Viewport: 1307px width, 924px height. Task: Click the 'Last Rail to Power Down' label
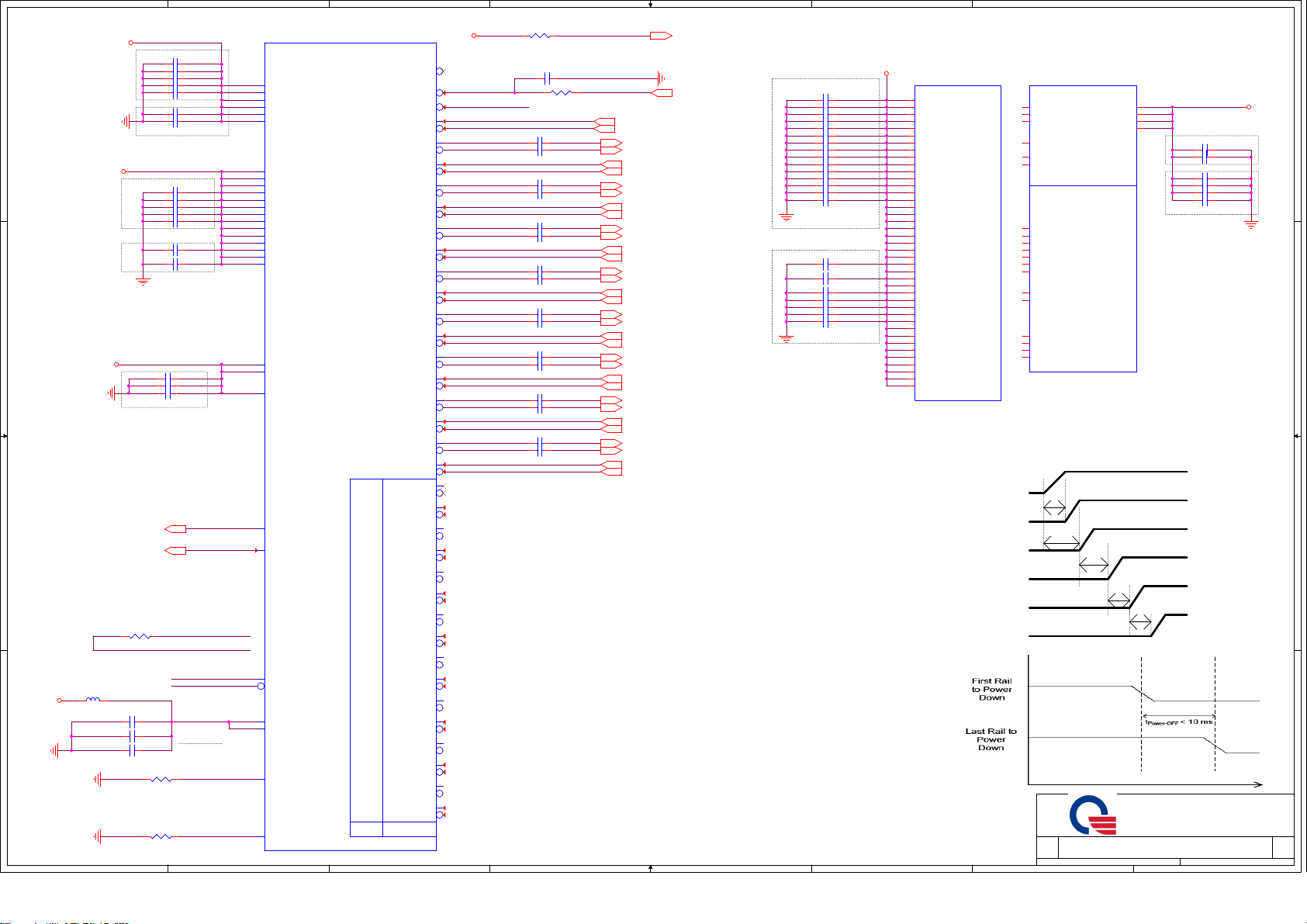(991, 739)
